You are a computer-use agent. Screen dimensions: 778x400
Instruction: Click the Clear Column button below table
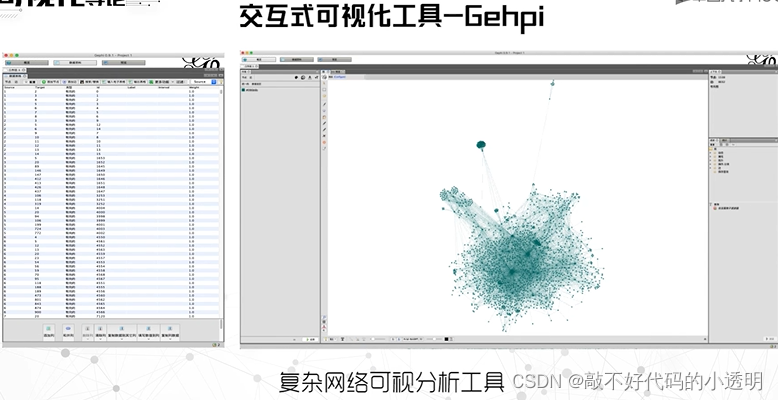(x=100, y=332)
